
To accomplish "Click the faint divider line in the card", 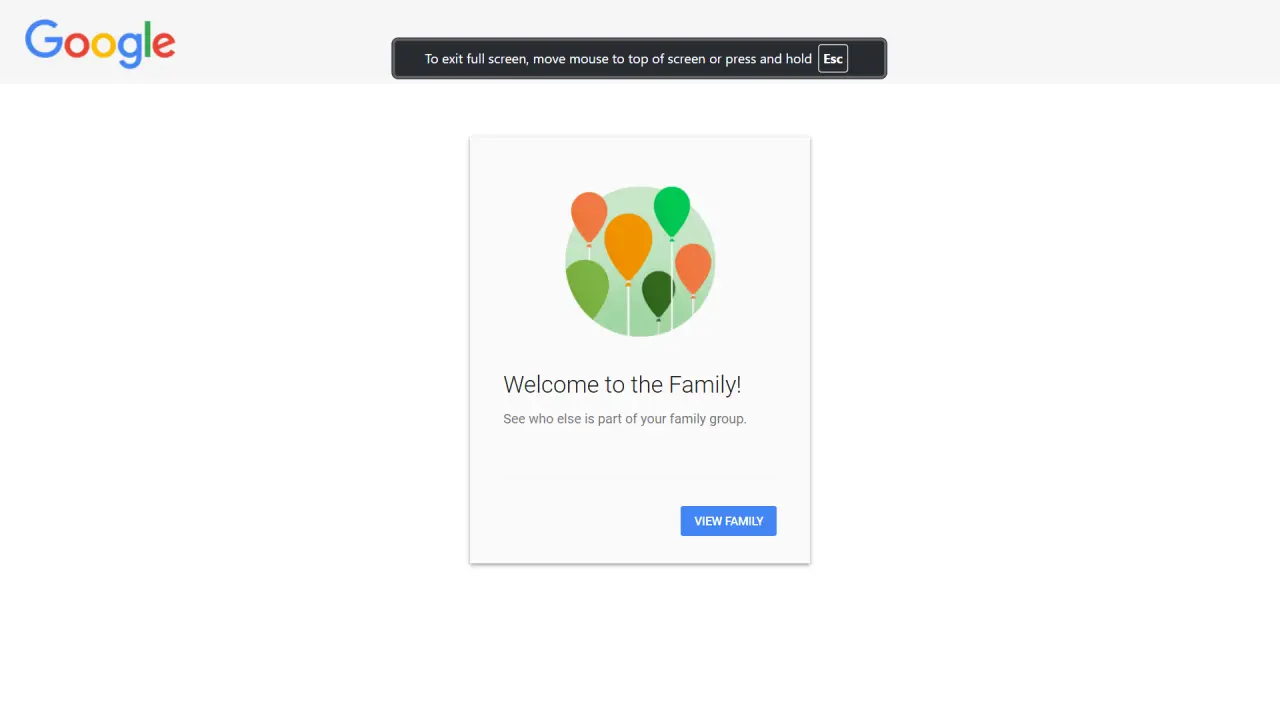I will click(640, 479).
